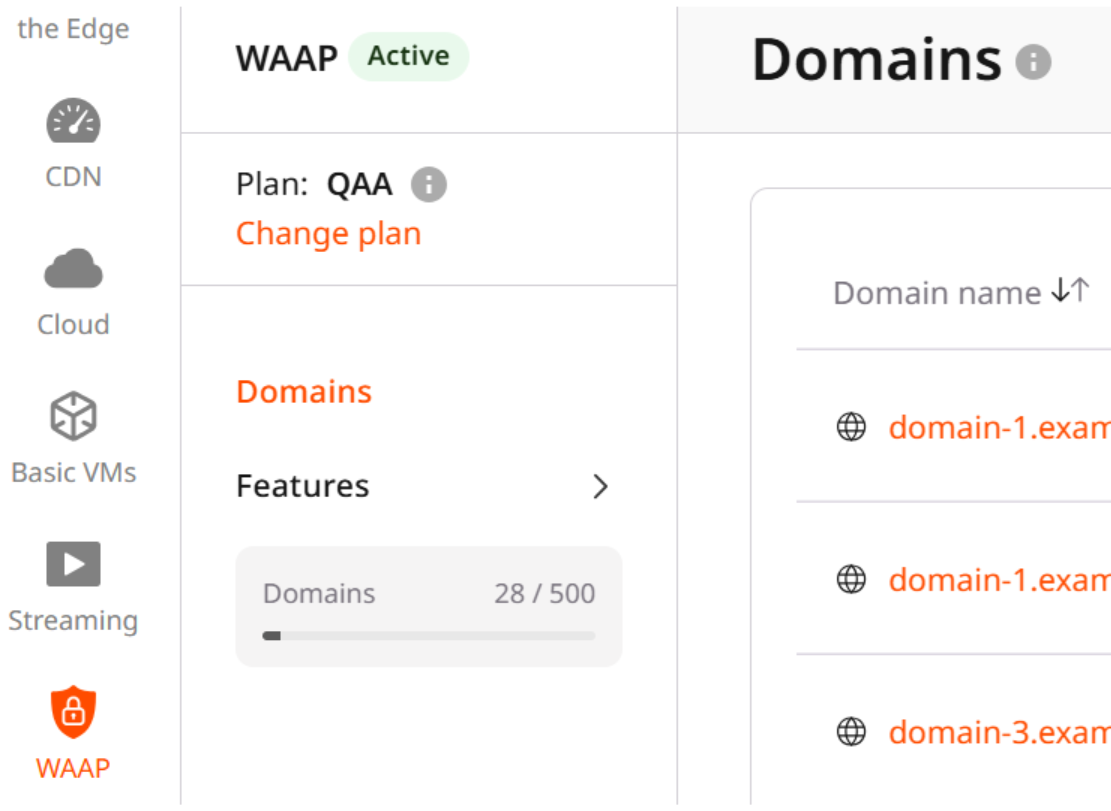Open the info tooltip next to Domains heading
Image resolution: width=1111 pixels, height=811 pixels.
click(x=1034, y=62)
